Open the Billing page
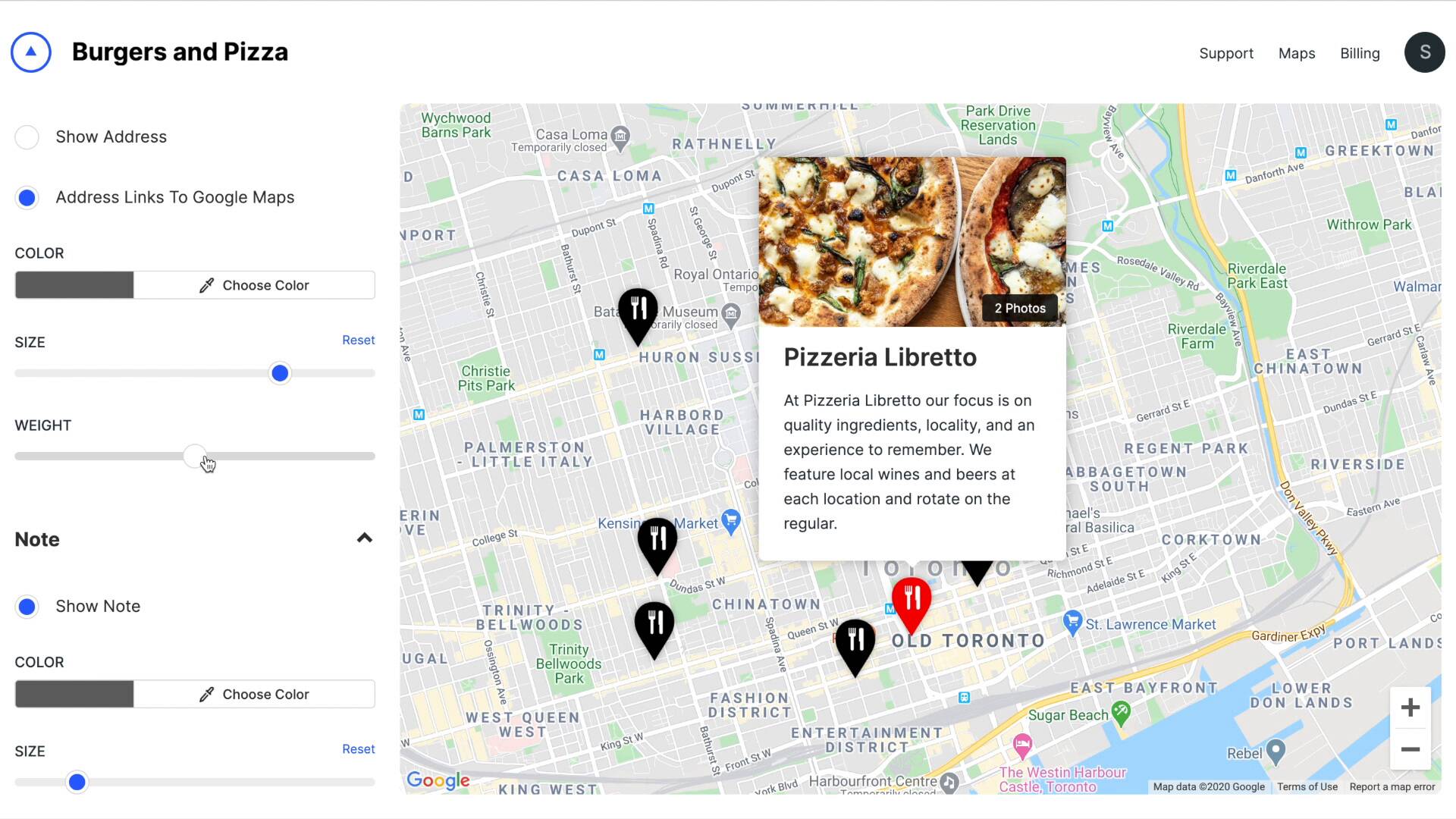1456x819 pixels. click(x=1360, y=53)
